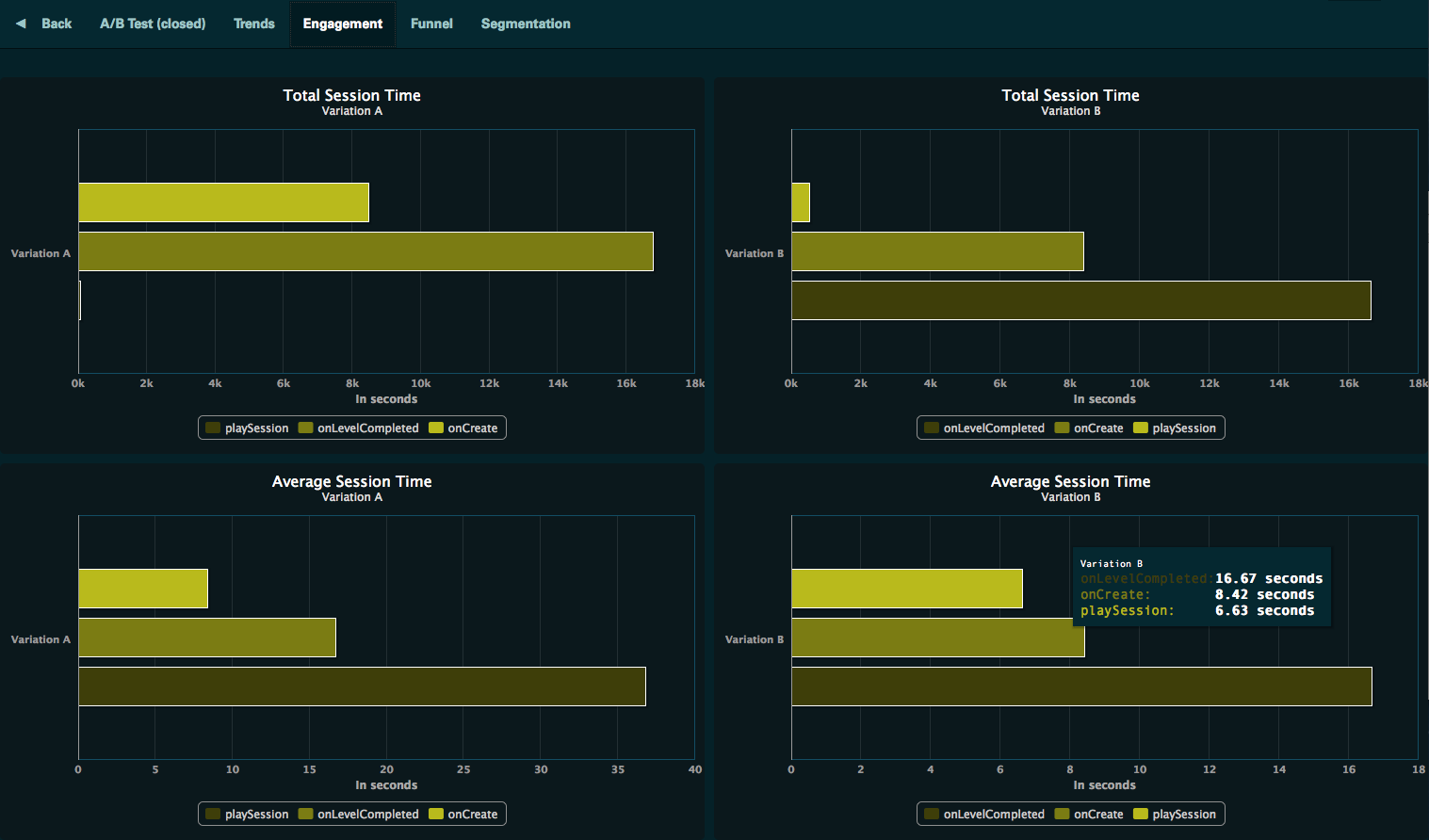Viewport: 1429px width, 840px height.
Task: Go to the Segmentation tab
Action: click(525, 24)
